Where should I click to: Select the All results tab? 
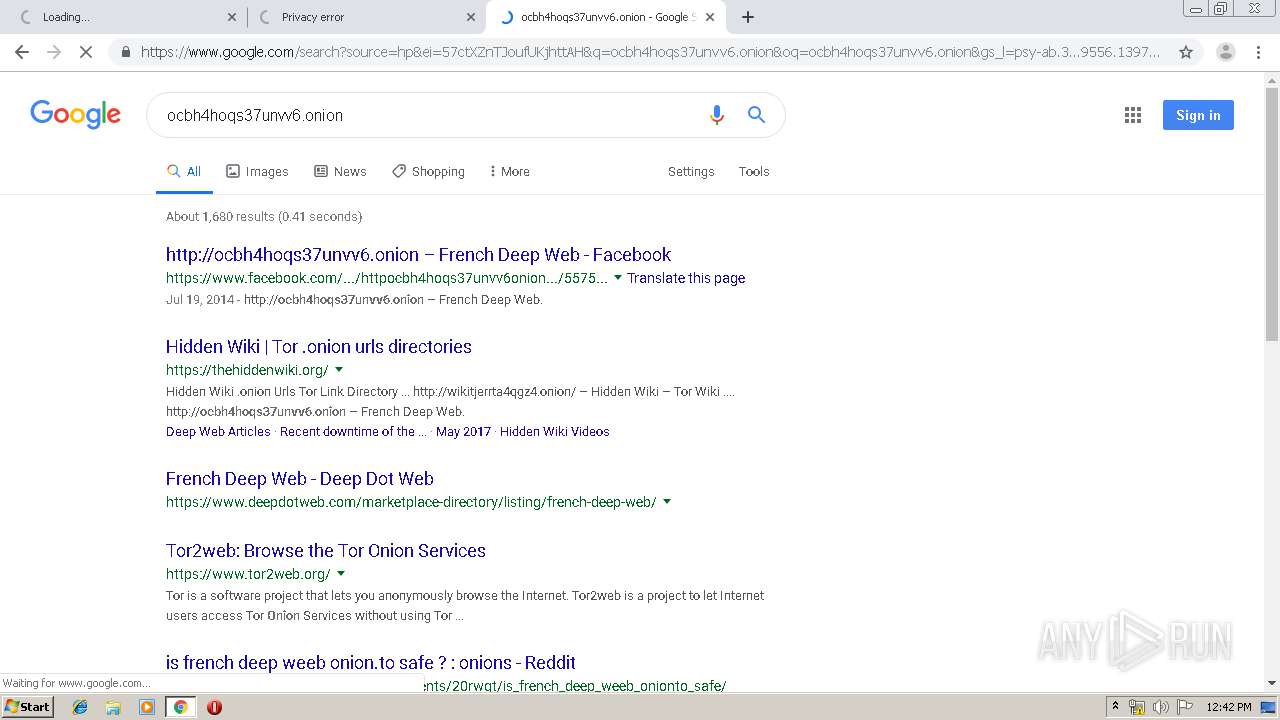[x=184, y=172]
